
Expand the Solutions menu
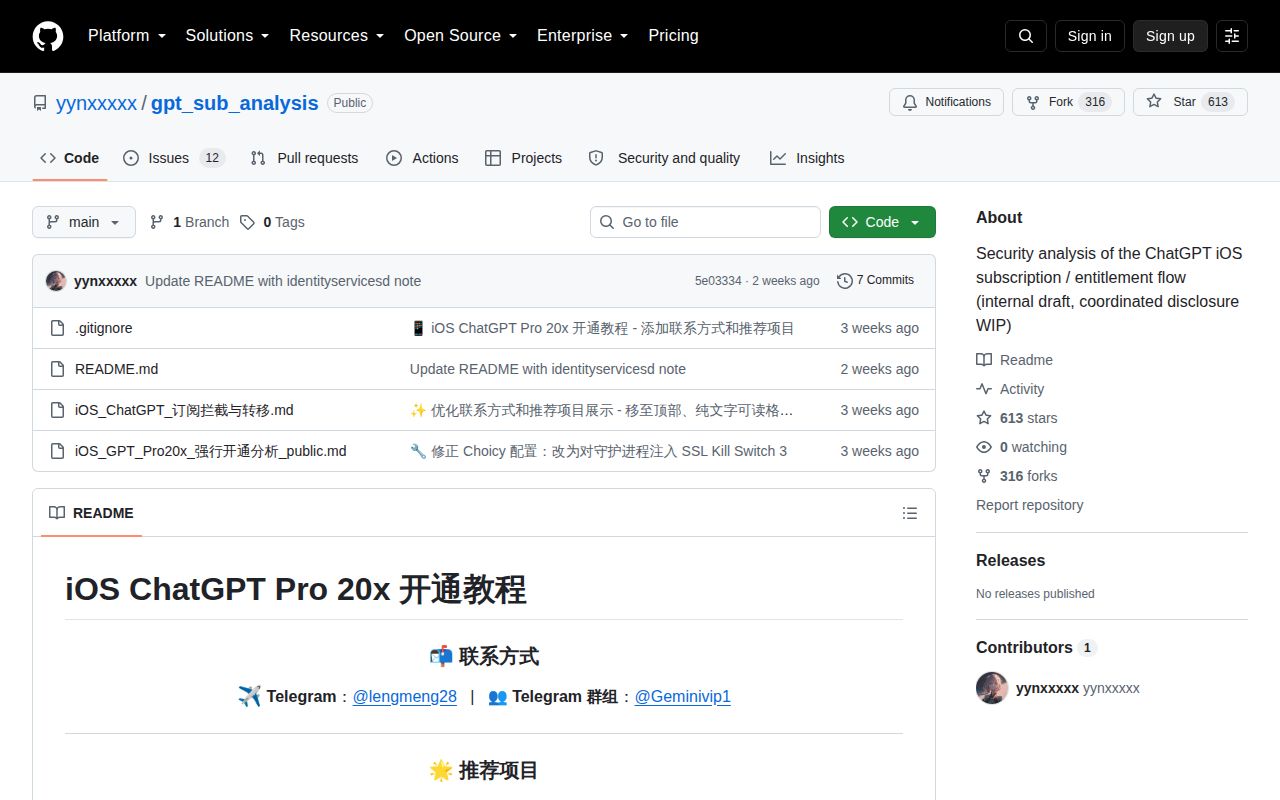pyautogui.click(x=228, y=36)
